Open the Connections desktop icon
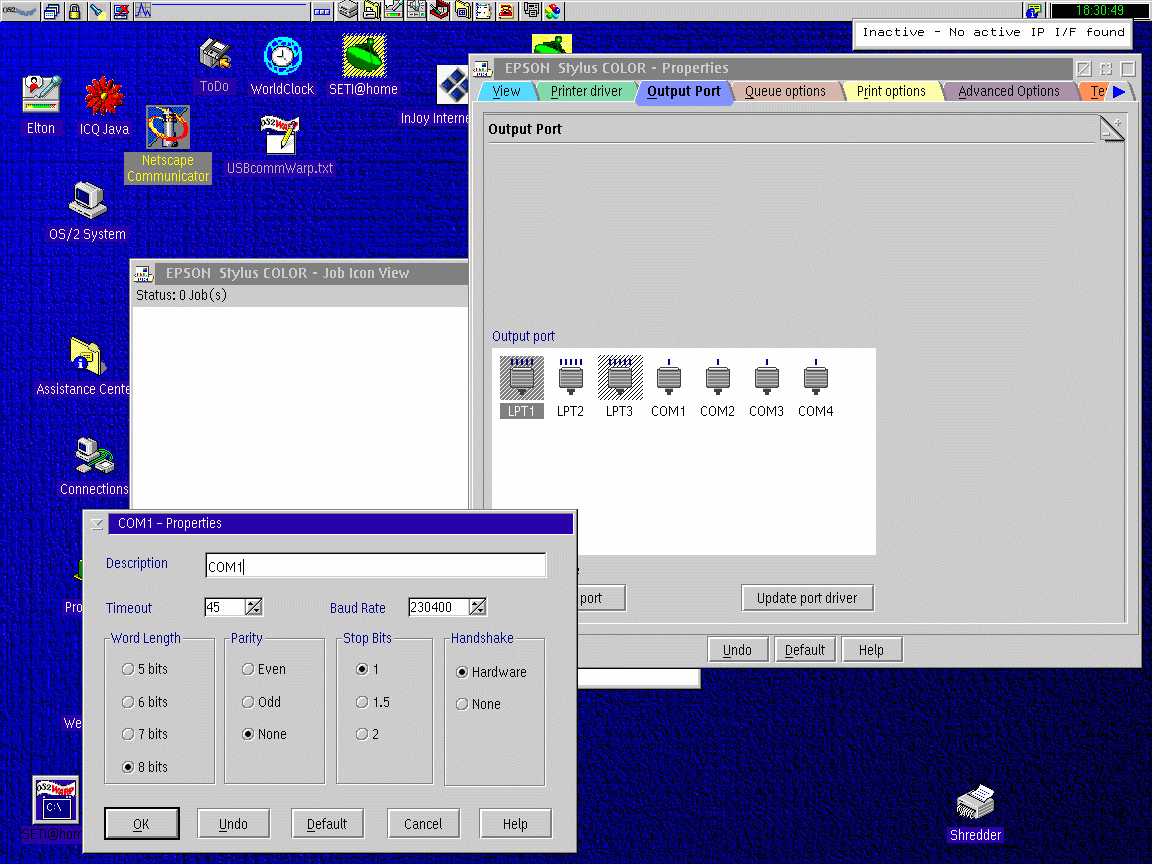 (94, 467)
